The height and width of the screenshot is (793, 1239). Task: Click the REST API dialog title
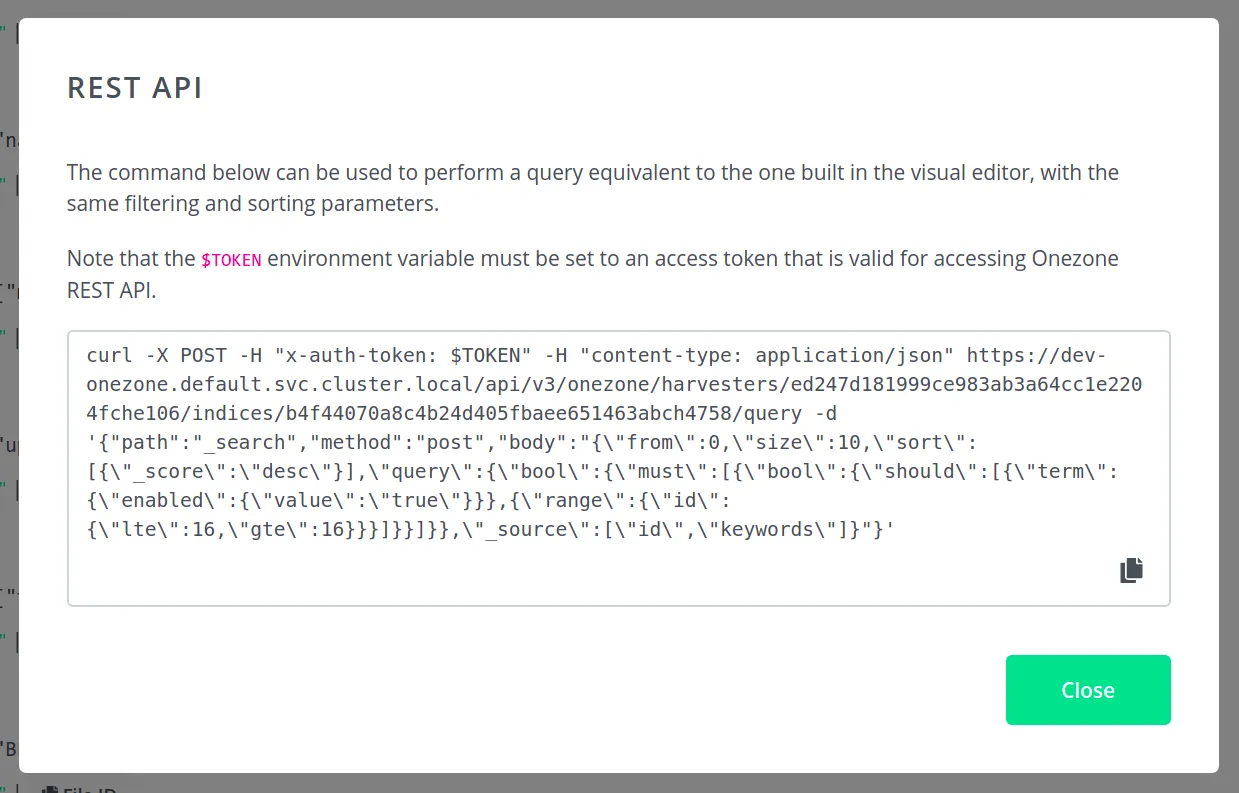tap(135, 88)
